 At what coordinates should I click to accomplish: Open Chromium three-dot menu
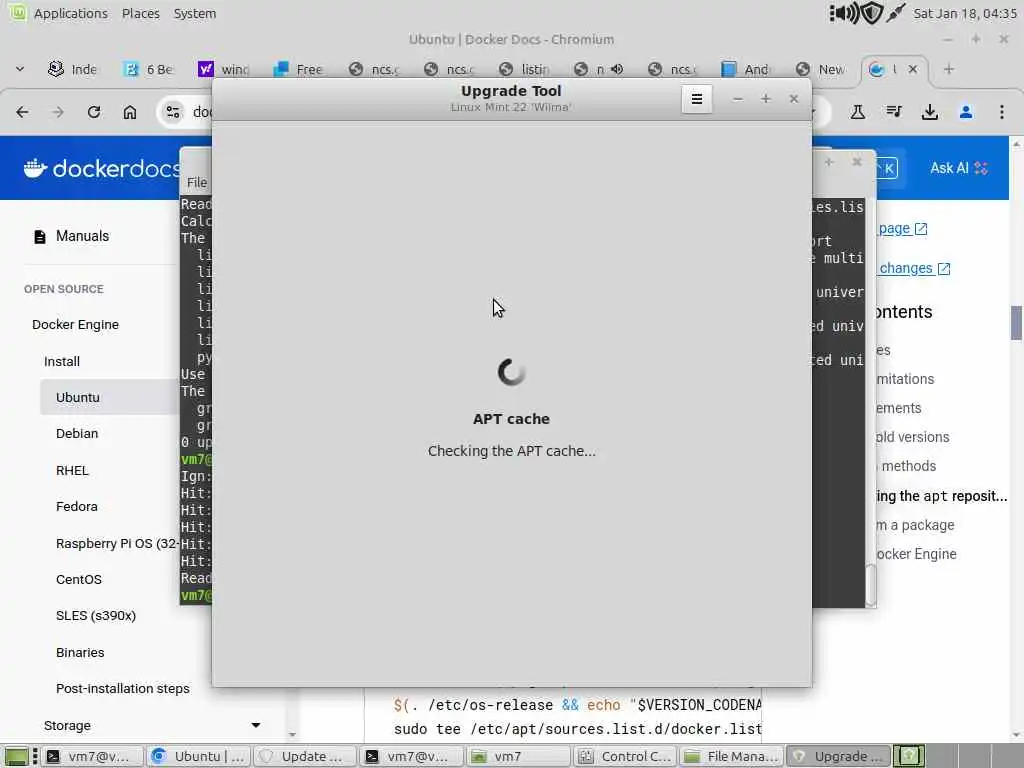pos(1002,112)
